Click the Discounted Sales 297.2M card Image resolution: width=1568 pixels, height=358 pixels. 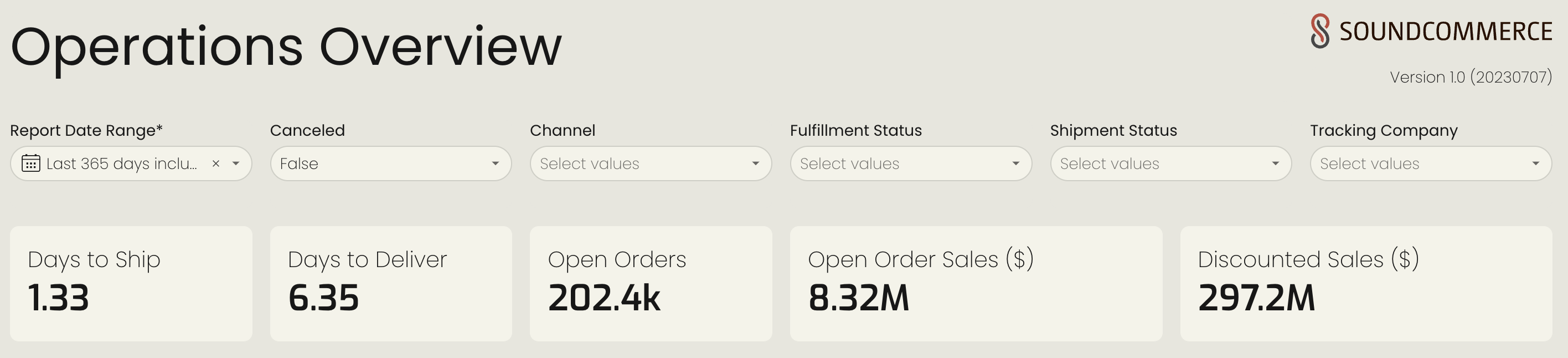coord(1366,284)
